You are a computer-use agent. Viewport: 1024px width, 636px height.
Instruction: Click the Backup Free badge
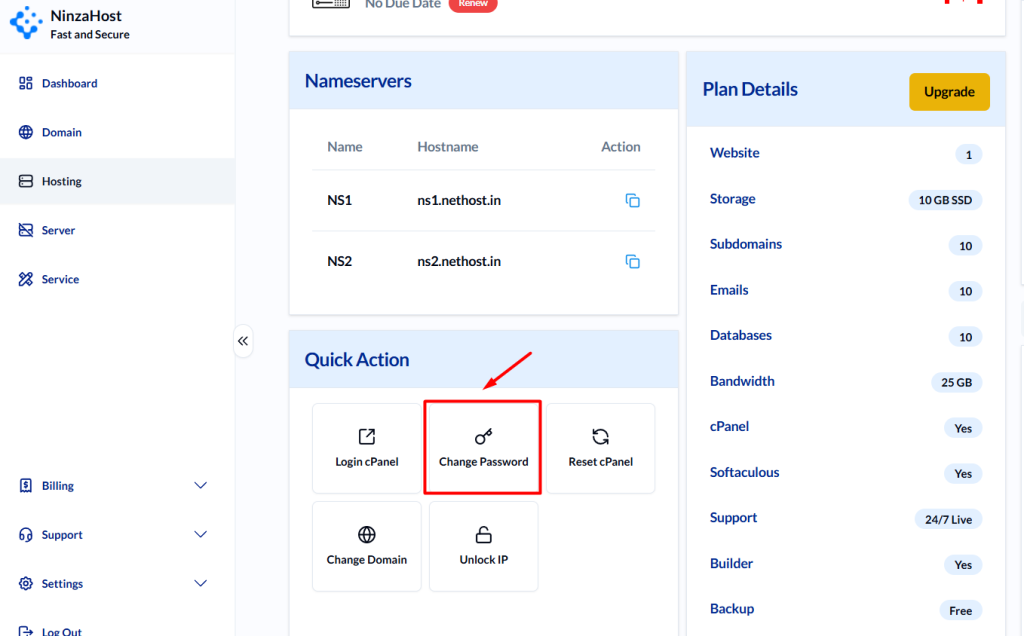[x=960, y=611]
